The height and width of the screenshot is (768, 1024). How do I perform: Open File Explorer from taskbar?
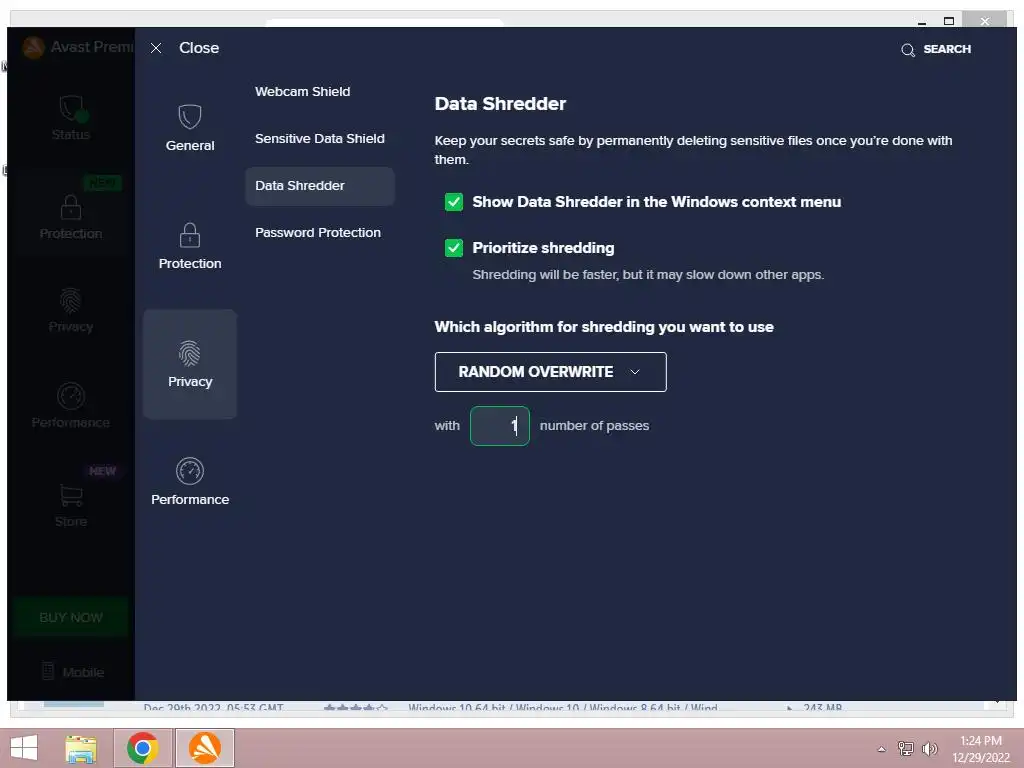tap(81, 748)
